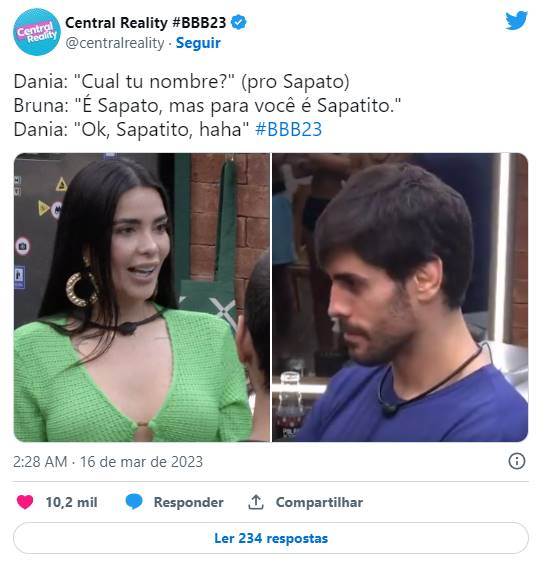Open the @centralreality handle

pos(115,43)
